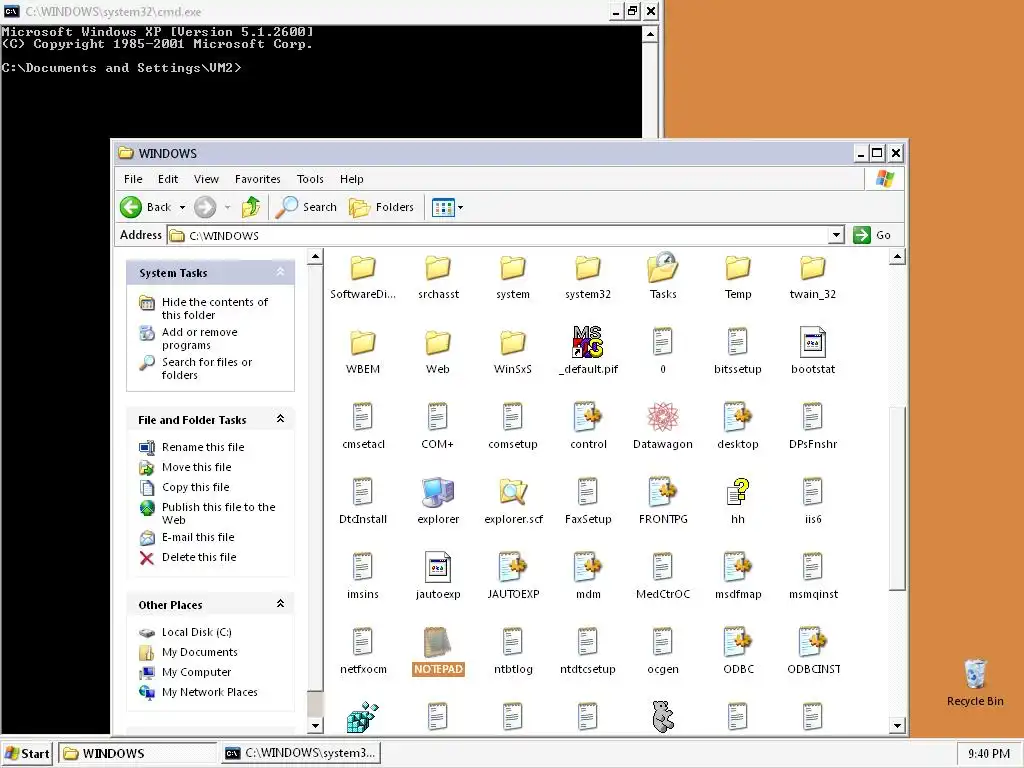
Task: Click the 9:40 PM clock
Action: [989, 754]
